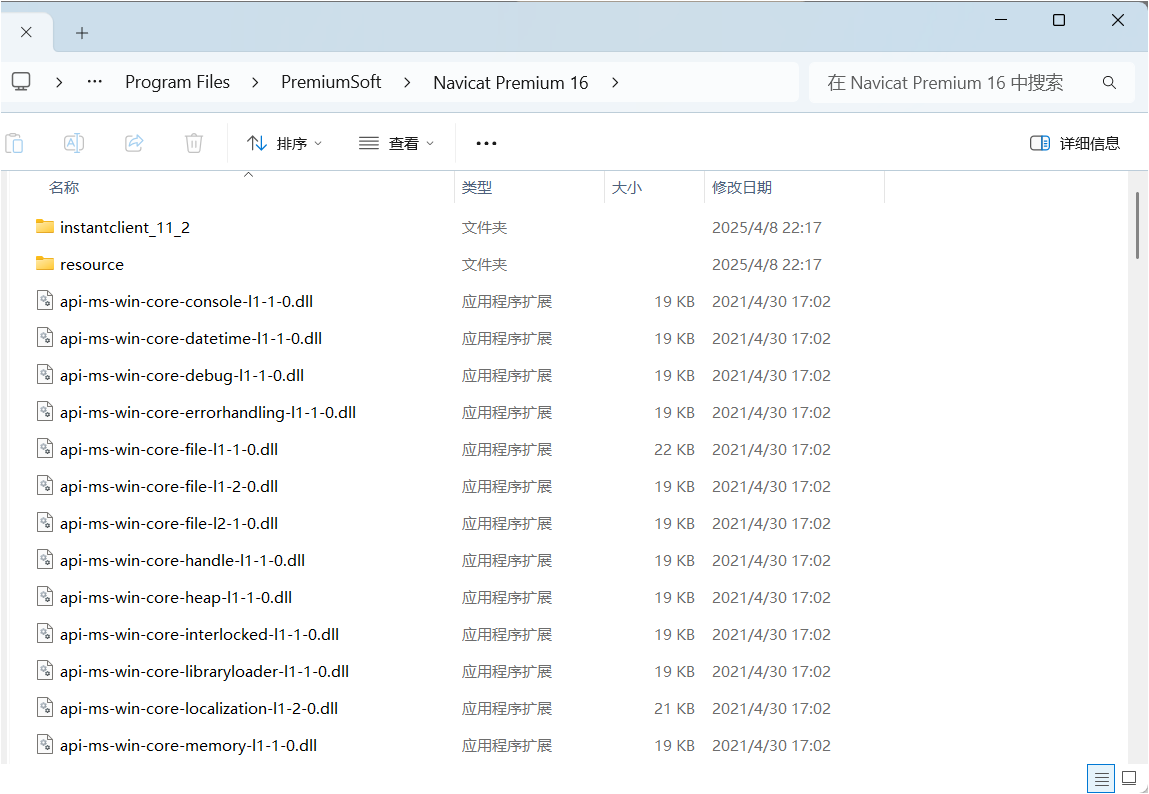The width and height of the screenshot is (1149, 794).
Task: Click the search magnifier icon
Action: pos(1109,83)
